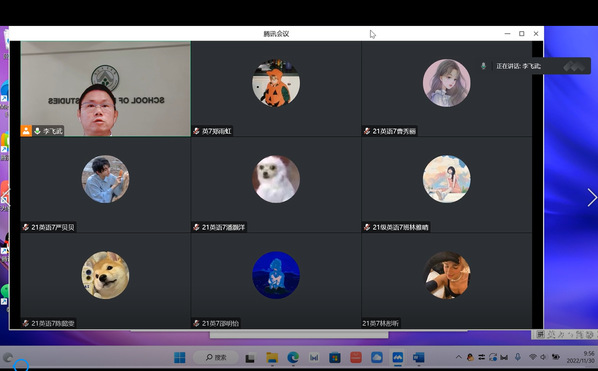The width and height of the screenshot is (598, 371).
Task: Open Microsoft Store in the taskbar
Action: [x=335, y=357]
